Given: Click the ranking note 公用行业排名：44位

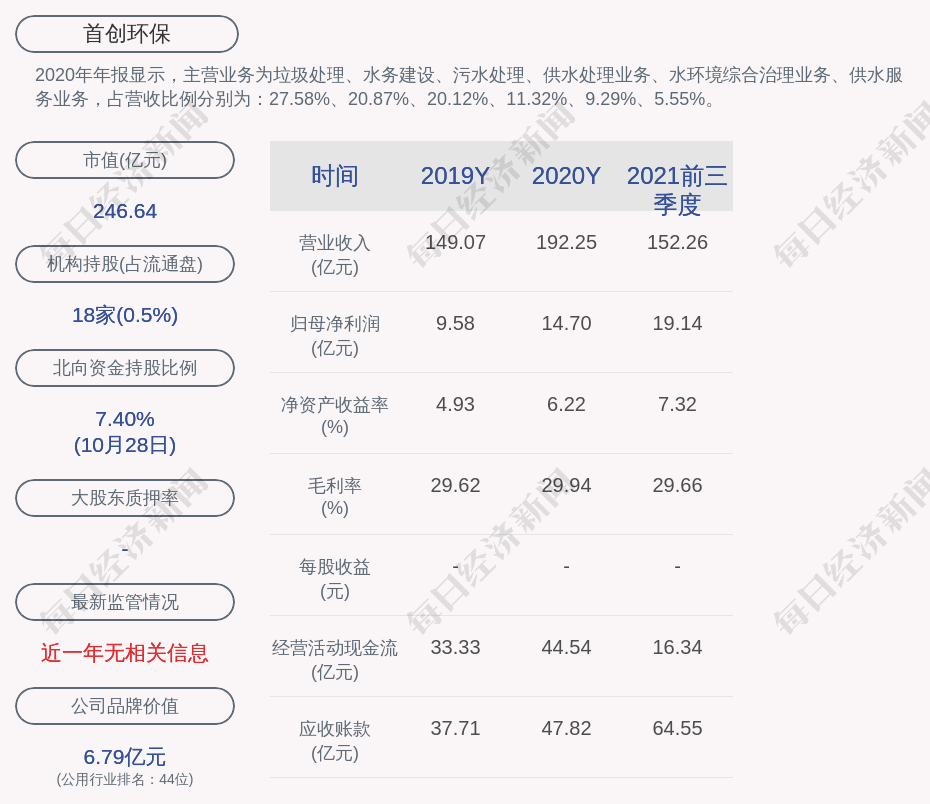Looking at the screenshot, I should [x=125, y=779].
